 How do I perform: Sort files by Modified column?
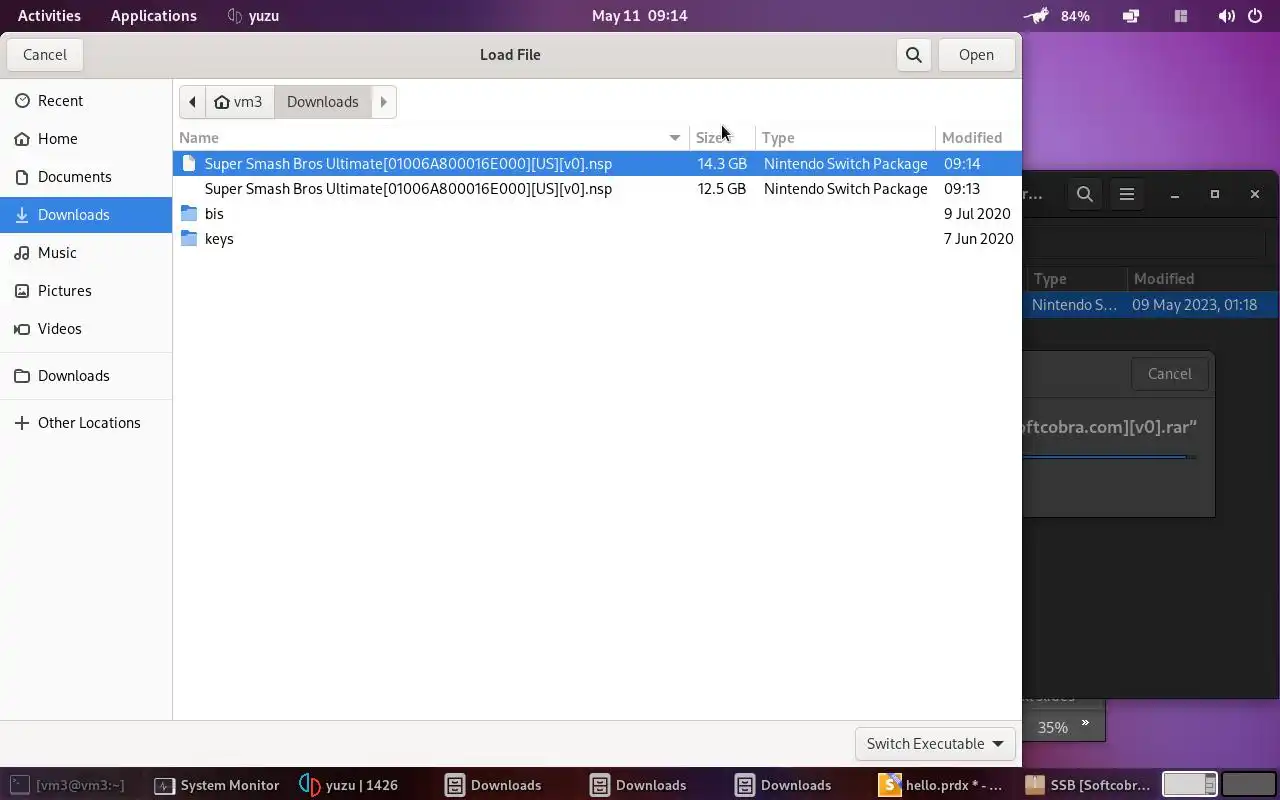tap(978, 138)
